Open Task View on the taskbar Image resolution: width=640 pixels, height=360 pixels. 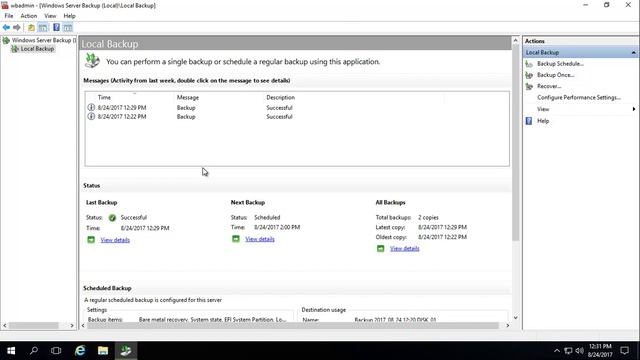(56, 351)
